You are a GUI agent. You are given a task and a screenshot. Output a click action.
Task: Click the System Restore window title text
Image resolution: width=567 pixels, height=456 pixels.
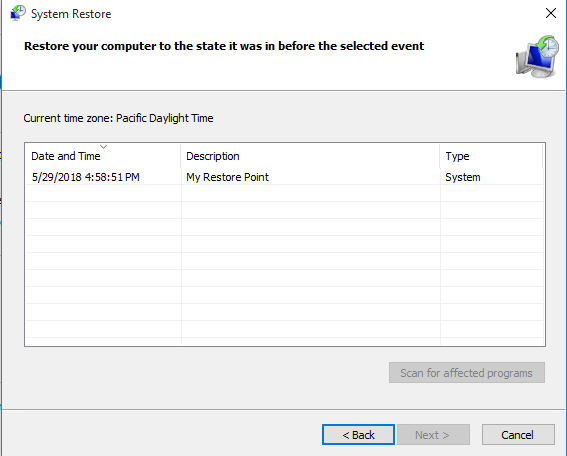tap(71, 14)
